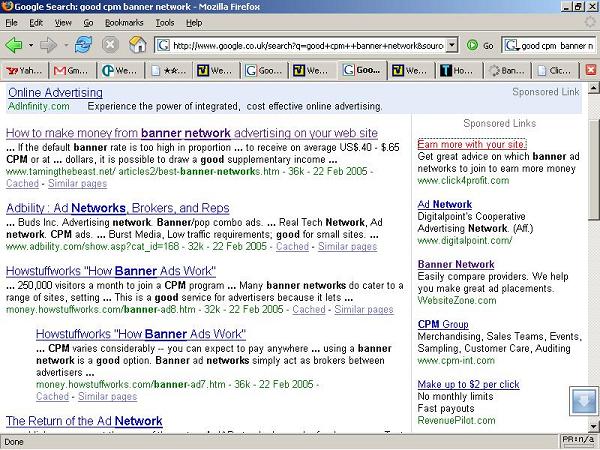600x450 pixels.
Task: Open the 'Banner Network' sponsored ad
Action: (456, 264)
